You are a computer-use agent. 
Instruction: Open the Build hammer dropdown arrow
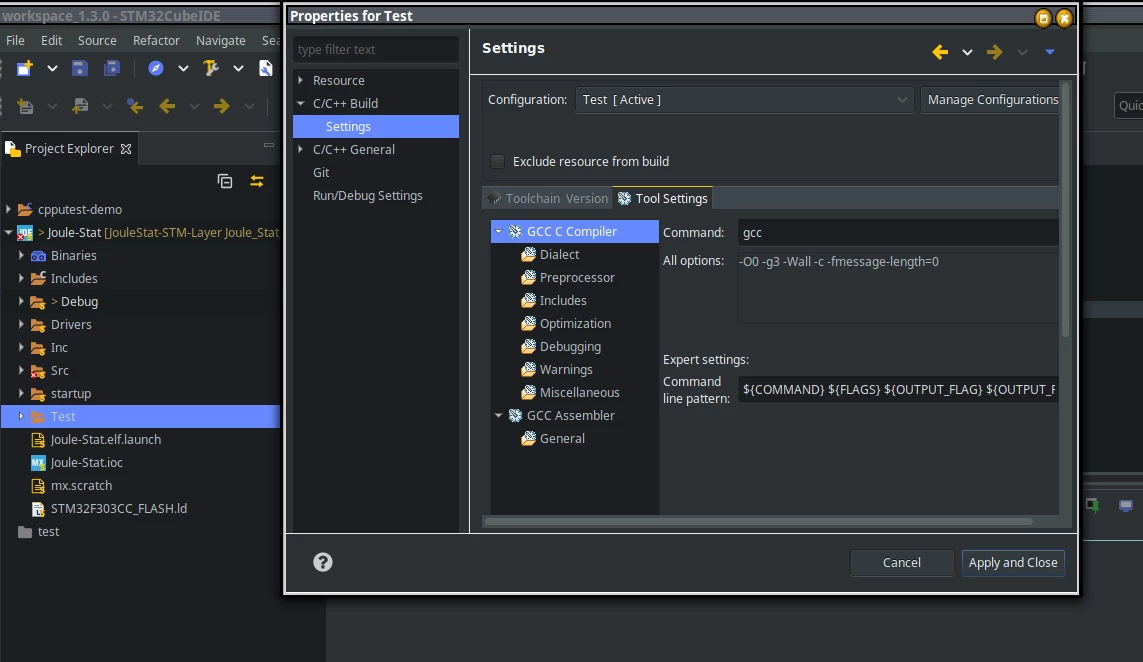tap(238, 69)
